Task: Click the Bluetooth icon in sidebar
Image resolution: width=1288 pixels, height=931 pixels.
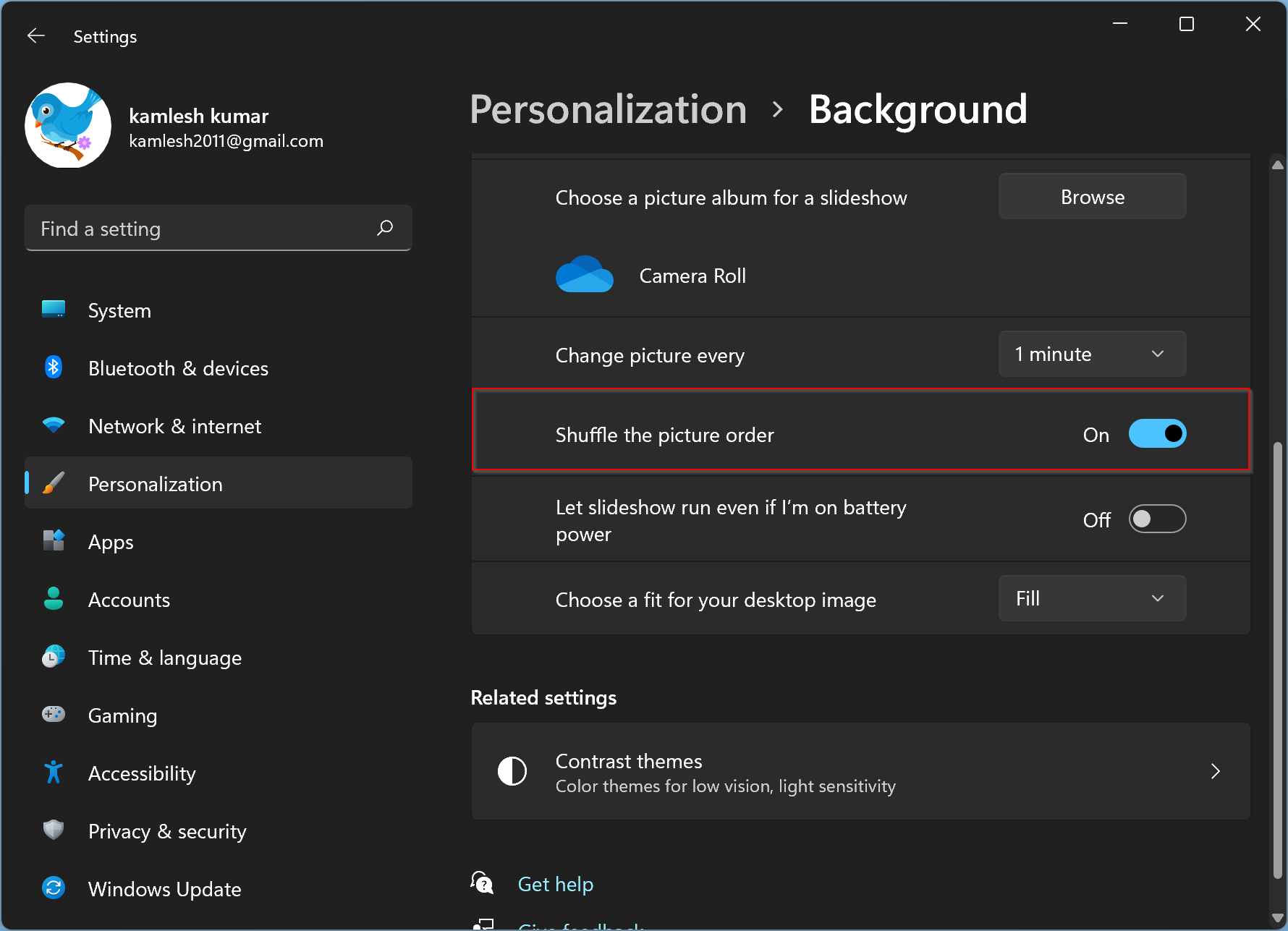Action: tap(54, 367)
